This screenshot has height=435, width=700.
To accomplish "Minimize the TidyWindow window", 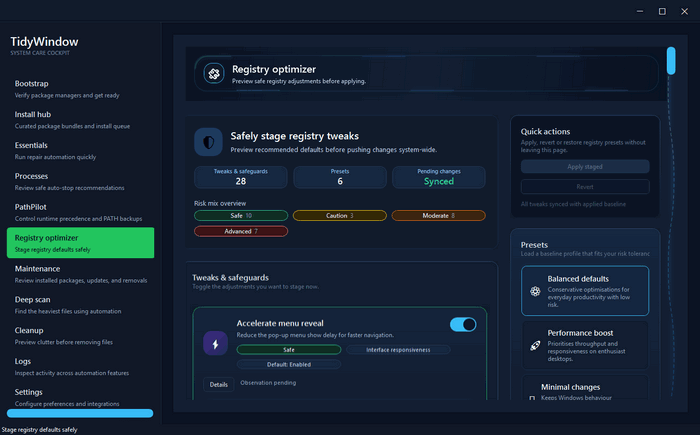I will pos(640,11).
